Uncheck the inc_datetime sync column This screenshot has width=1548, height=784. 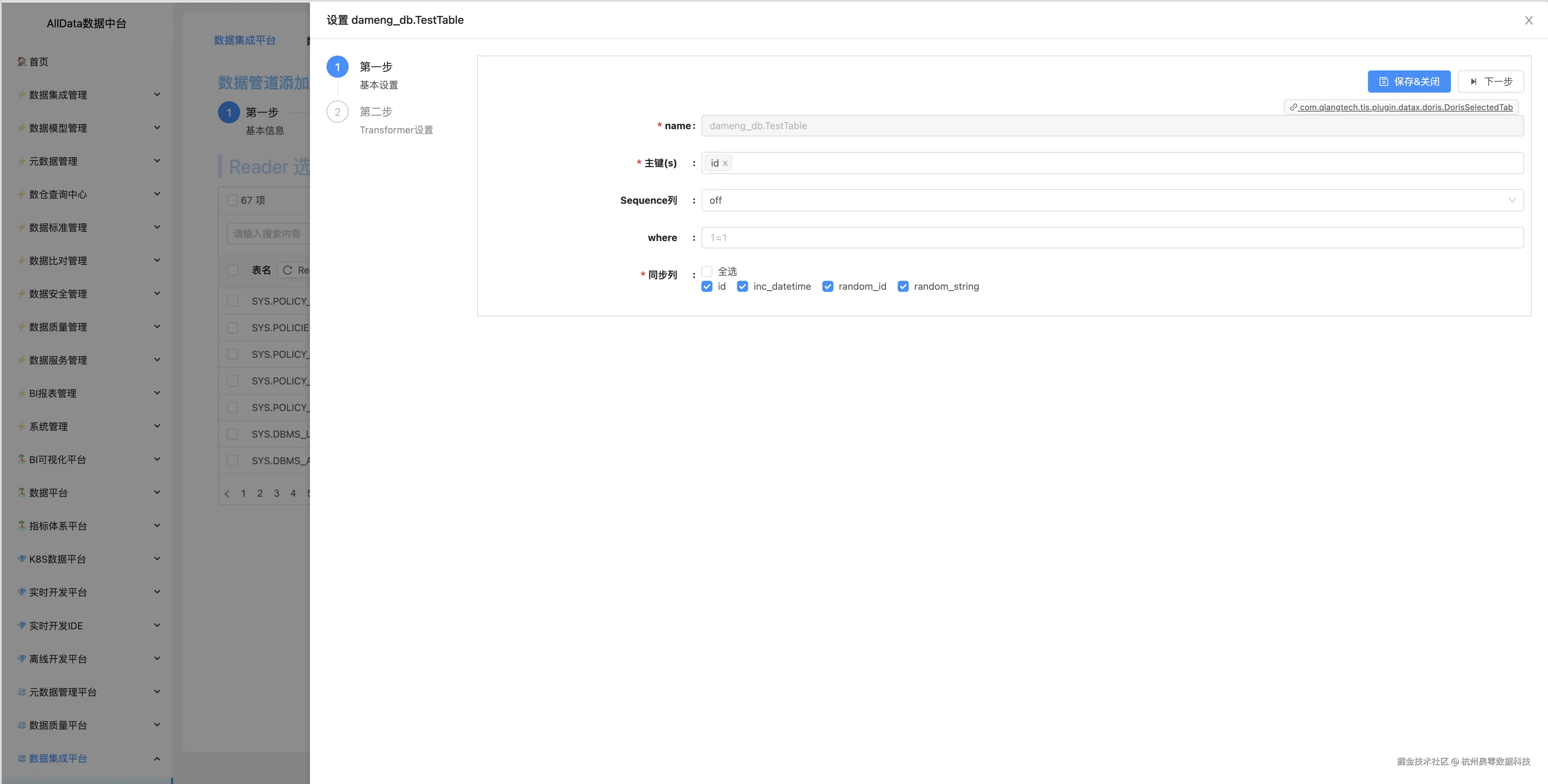tap(743, 287)
